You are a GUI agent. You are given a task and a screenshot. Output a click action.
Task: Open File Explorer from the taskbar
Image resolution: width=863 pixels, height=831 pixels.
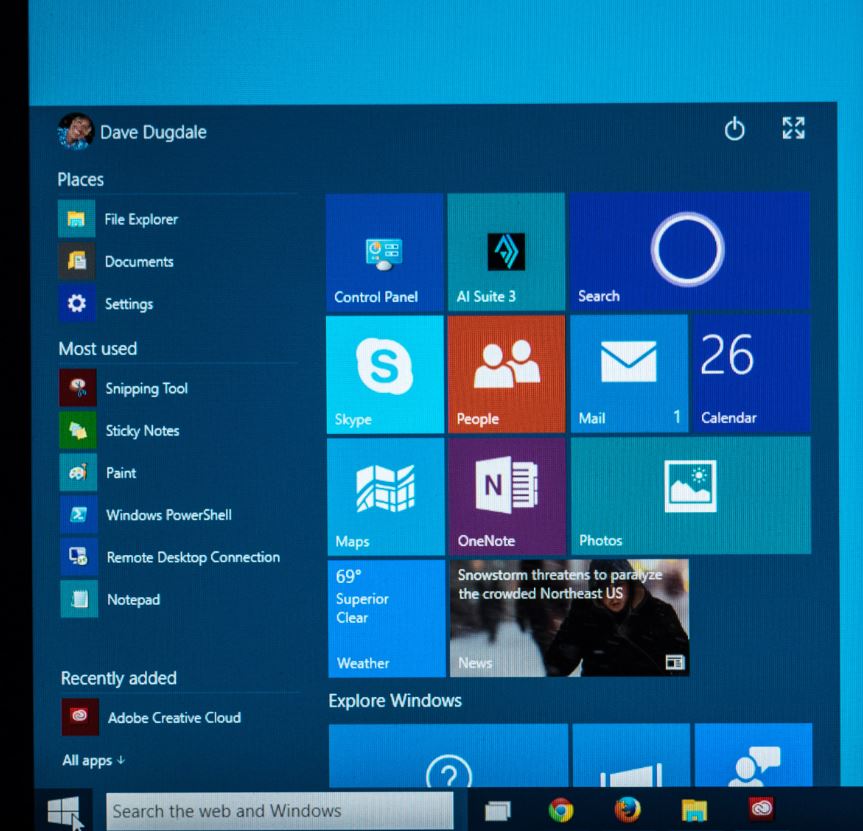[694, 810]
